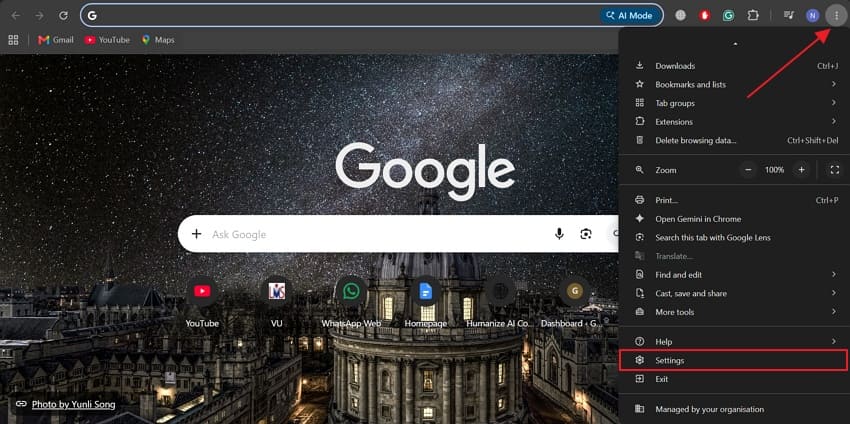850x424 pixels.
Task: Enter full screen mode from zoom row
Action: (x=834, y=170)
